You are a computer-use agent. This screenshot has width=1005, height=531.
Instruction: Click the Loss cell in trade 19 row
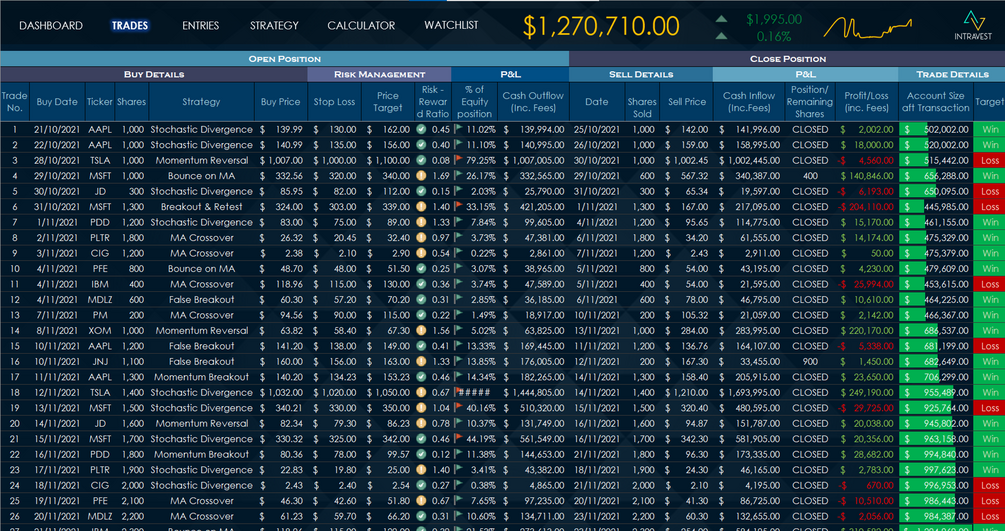click(x=990, y=408)
